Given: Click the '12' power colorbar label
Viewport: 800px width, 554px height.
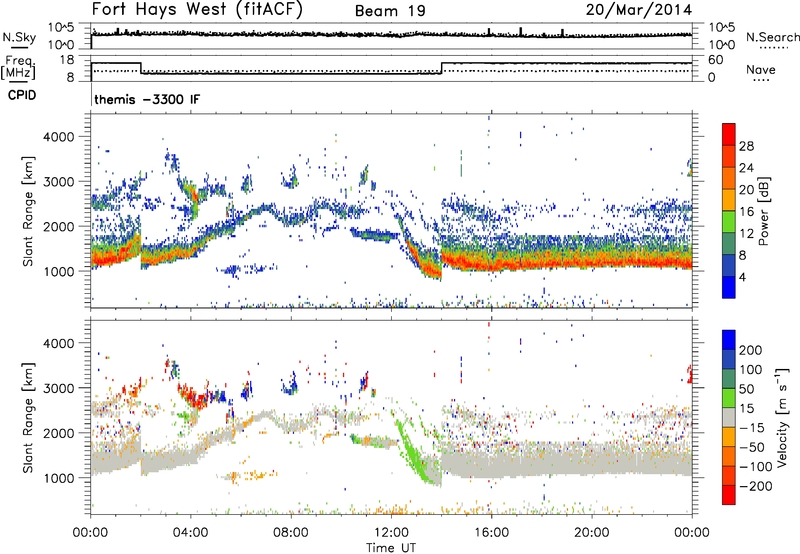Looking at the screenshot, I should click(x=746, y=234).
